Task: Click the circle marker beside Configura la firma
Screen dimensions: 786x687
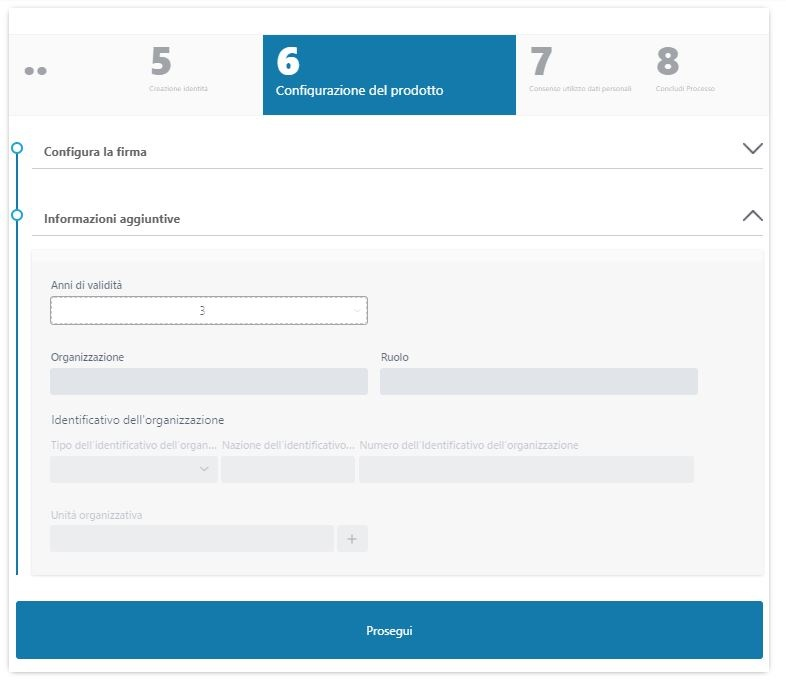Action: pos(16,148)
